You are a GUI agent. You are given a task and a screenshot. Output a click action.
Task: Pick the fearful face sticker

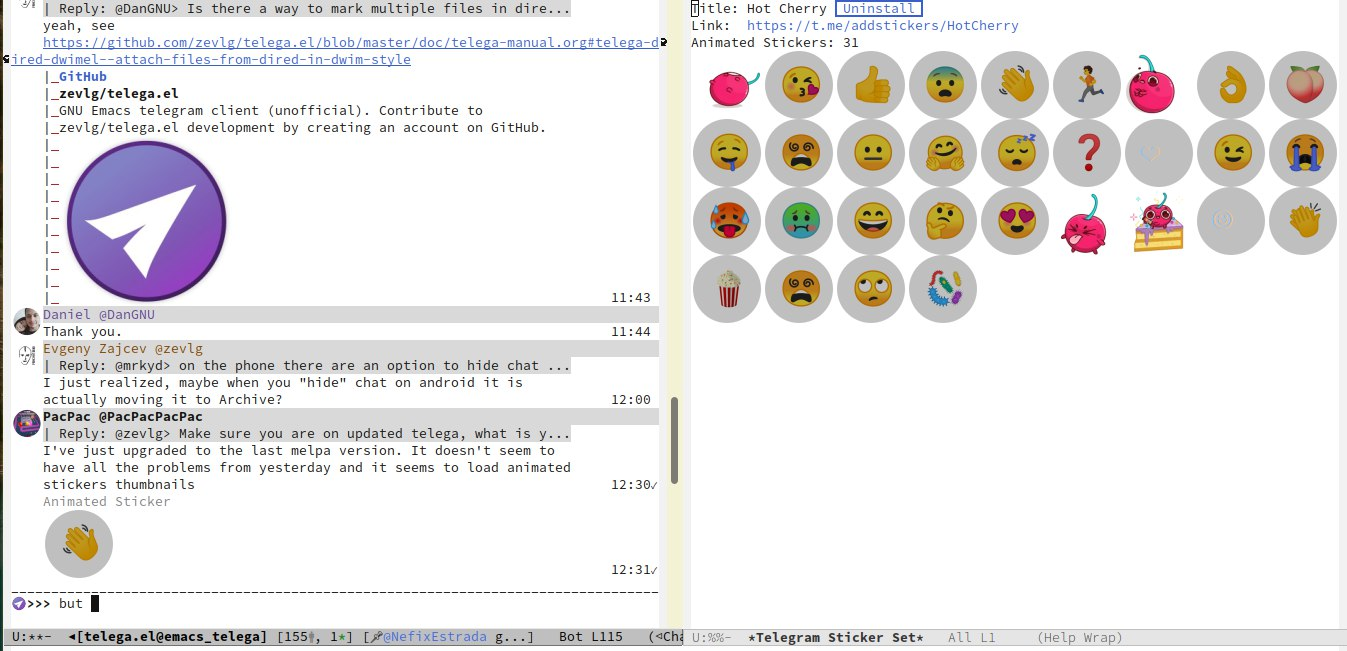(x=943, y=85)
